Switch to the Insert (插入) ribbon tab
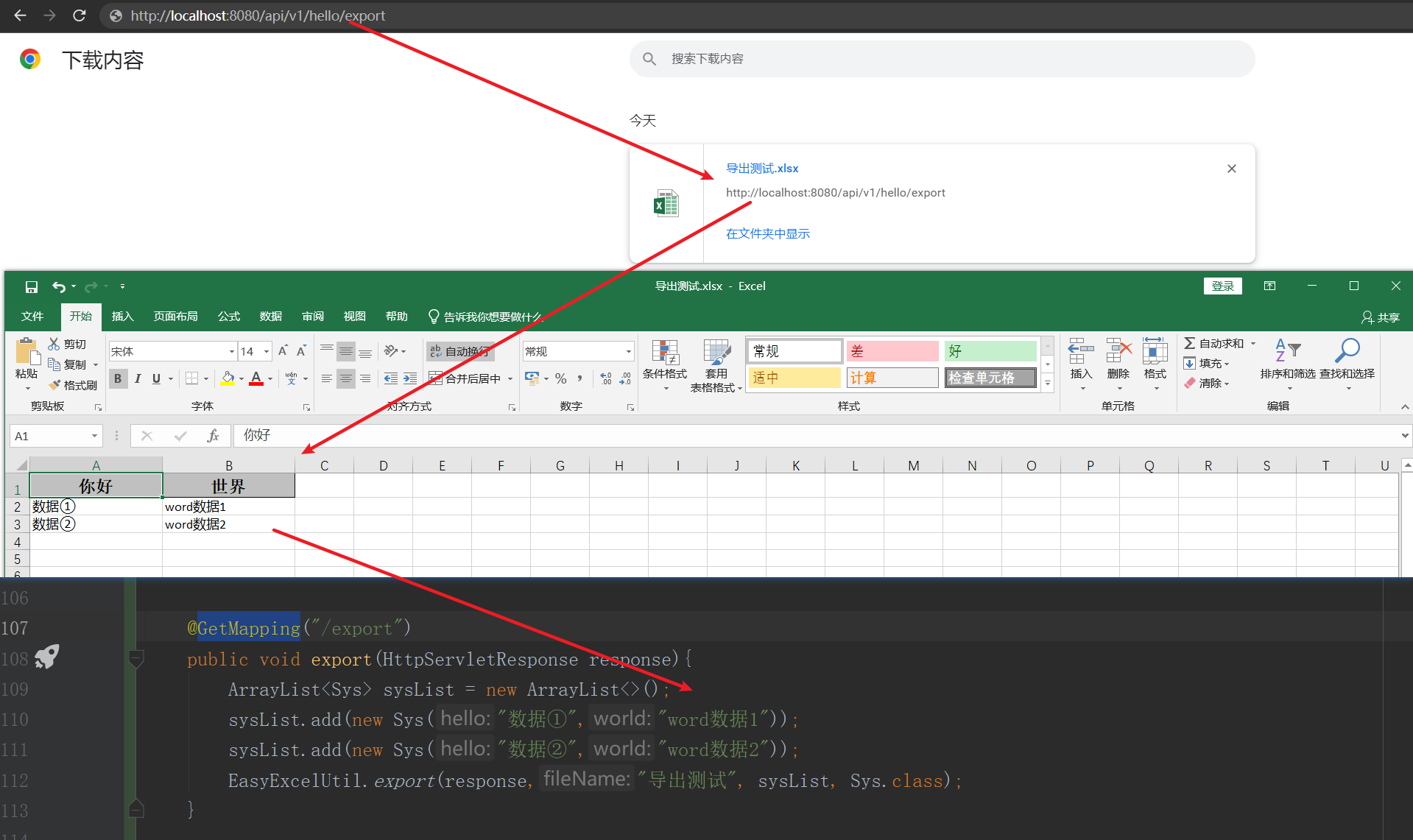1413x840 pixels. click(122, 317)
